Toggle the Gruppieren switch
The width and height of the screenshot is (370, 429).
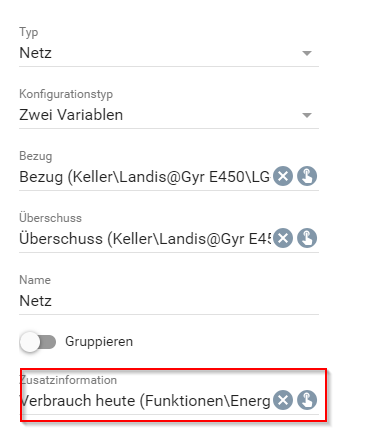pyautogui.click(x=38, y=342)
